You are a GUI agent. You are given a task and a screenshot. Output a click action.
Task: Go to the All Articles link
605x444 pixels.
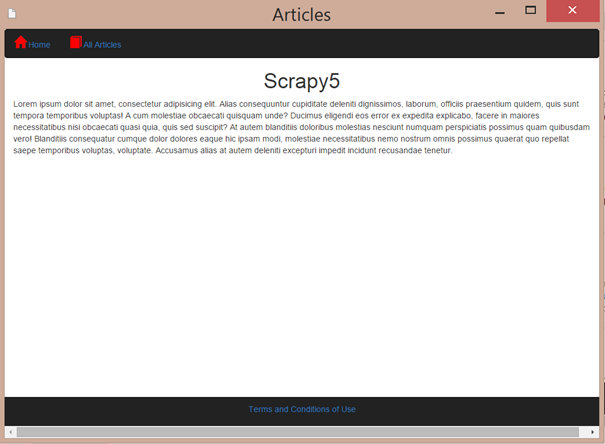click(x=102, y=45)
